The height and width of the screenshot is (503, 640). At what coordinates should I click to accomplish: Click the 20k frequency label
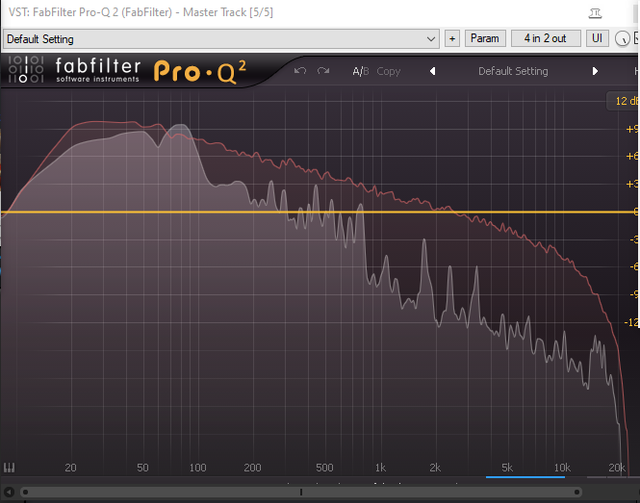point(617,467)
